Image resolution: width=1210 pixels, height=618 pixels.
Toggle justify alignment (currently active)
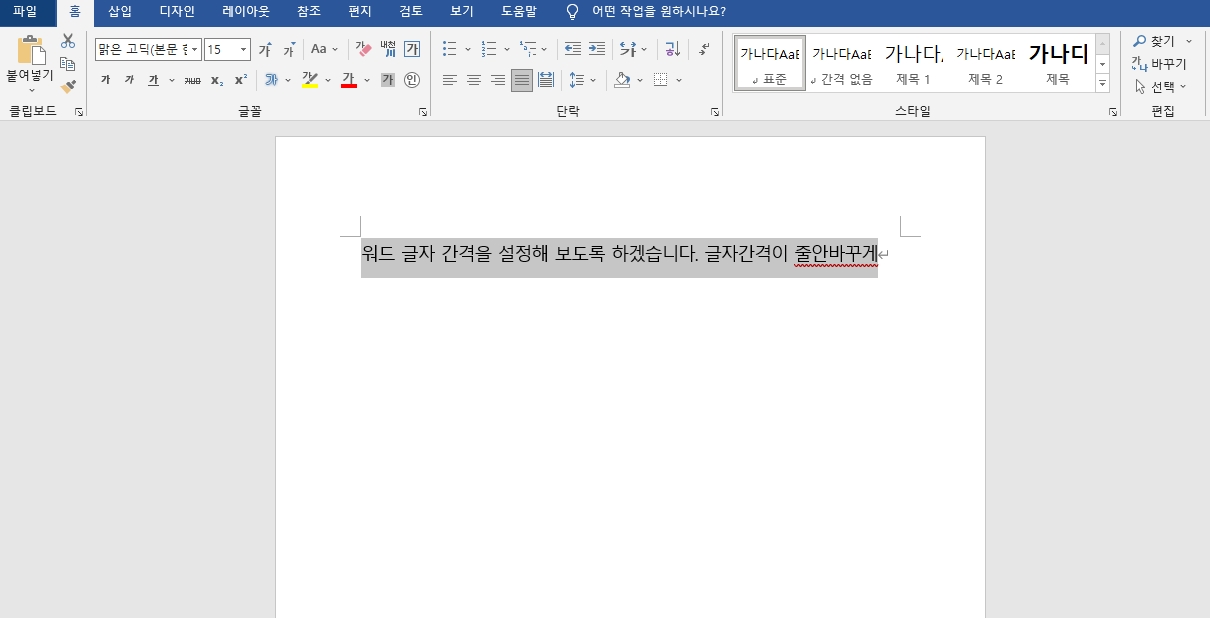(x=521, y=81)
